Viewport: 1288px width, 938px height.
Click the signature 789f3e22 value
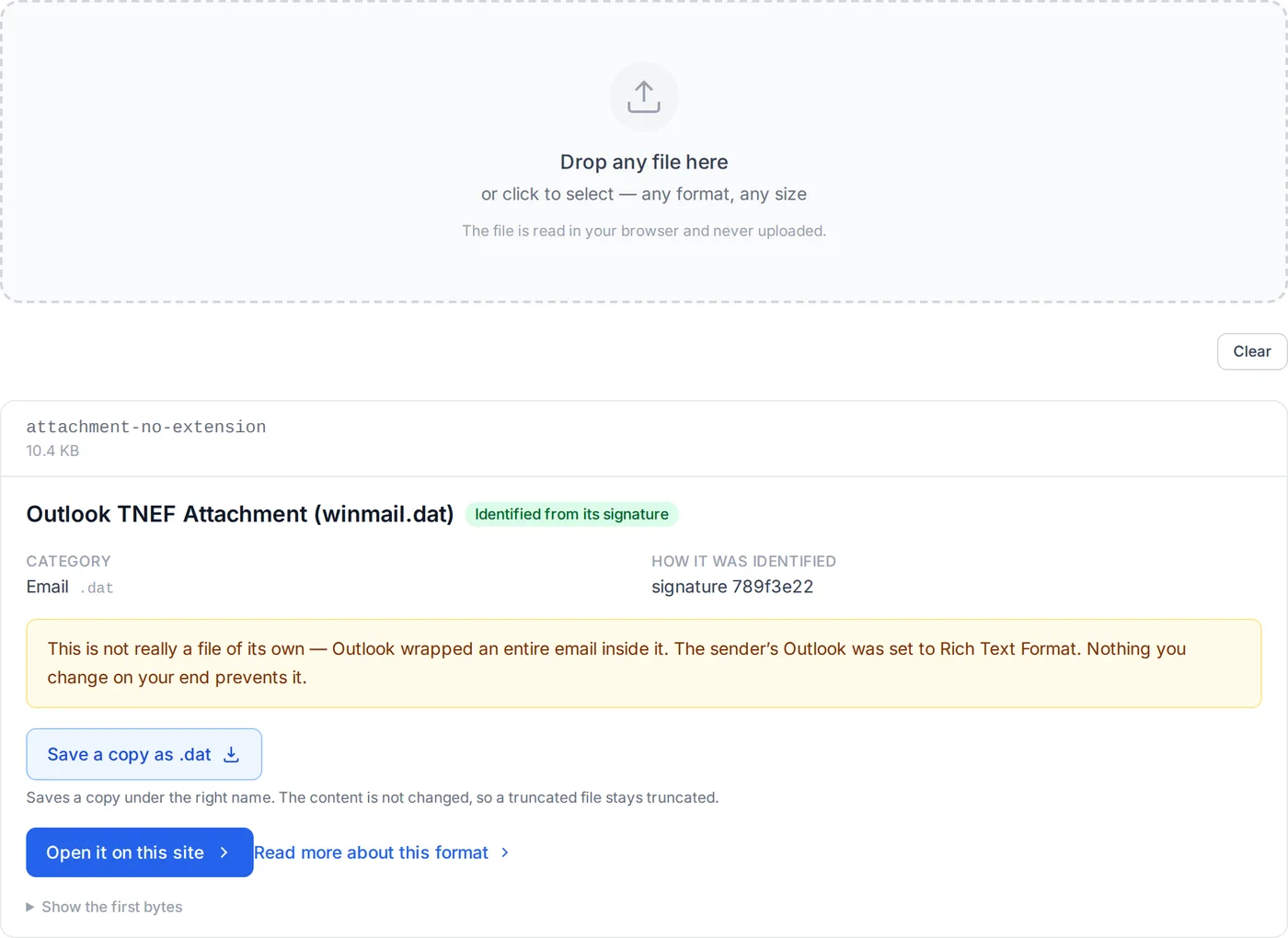(x=732, y=587)
